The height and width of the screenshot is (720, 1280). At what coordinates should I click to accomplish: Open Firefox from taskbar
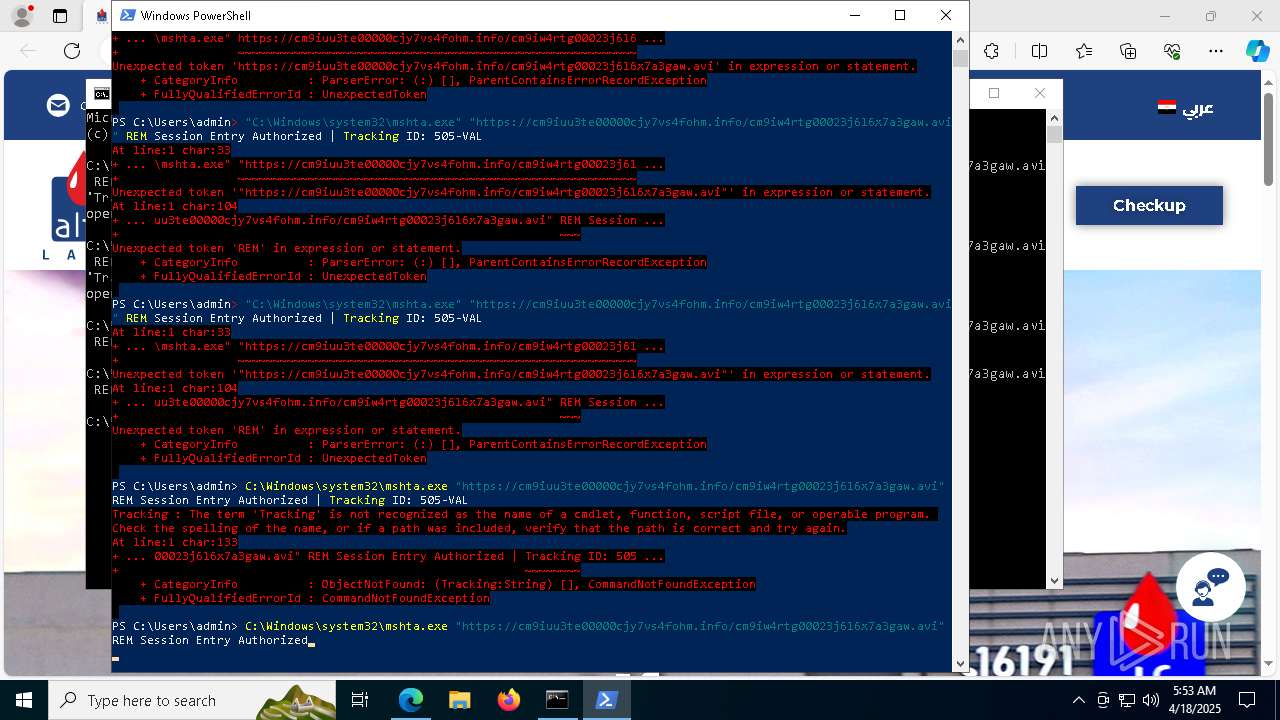[x=509, y=700]
